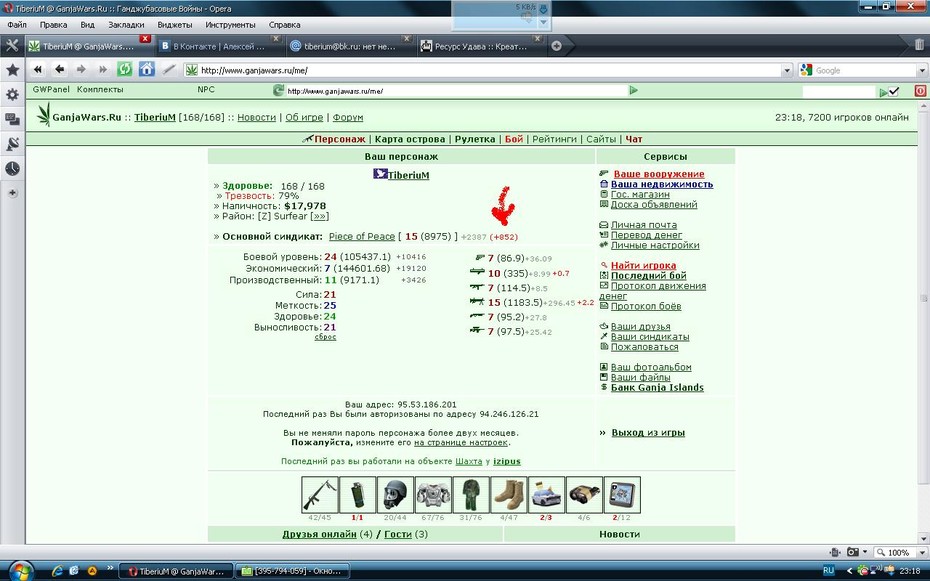Expand hidden tray icons arrow
930x581 pixels.
coord(849,571)
